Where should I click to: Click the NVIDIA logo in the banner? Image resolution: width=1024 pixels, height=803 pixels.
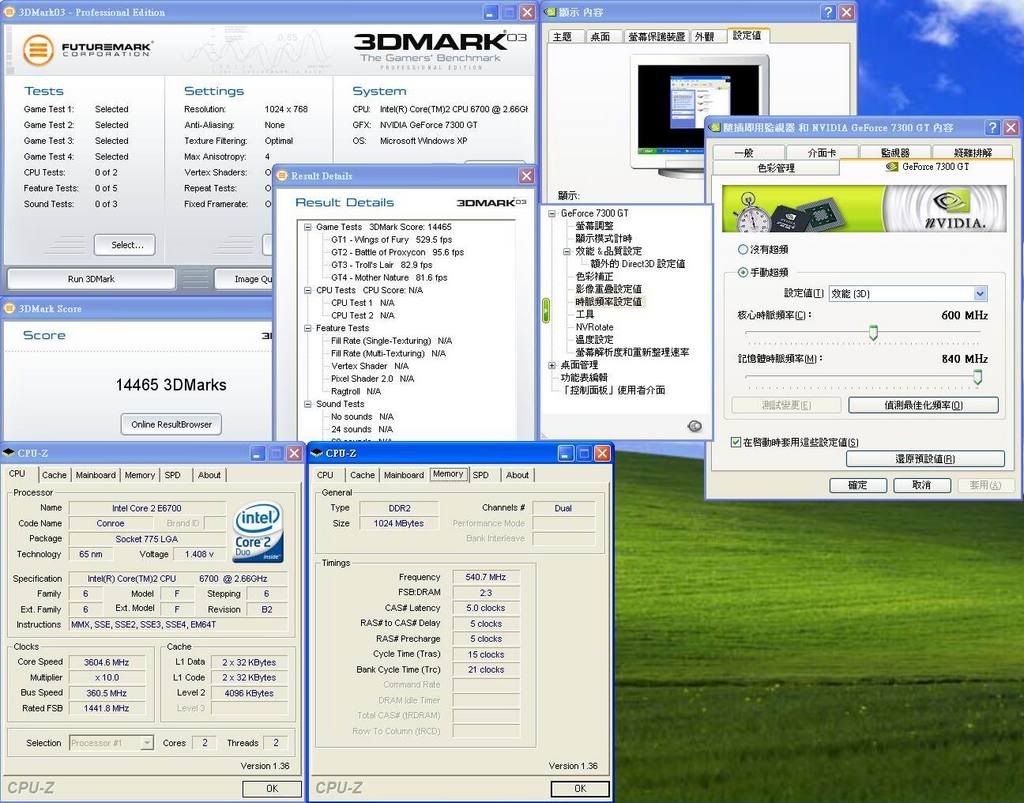(955, 209)
